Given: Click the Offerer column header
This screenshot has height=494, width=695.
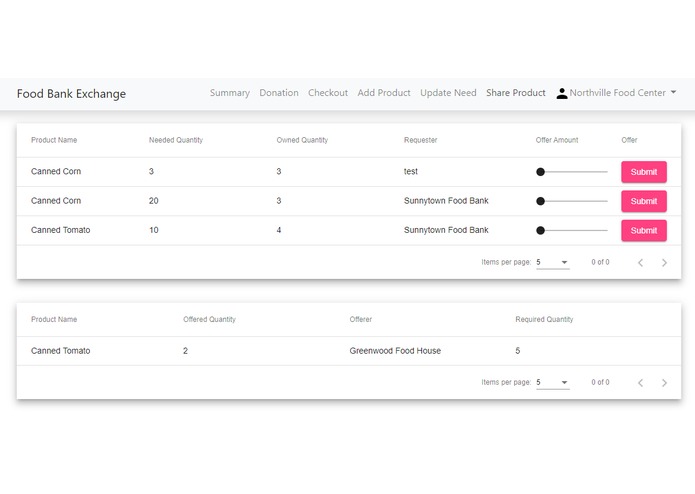Looking at the screenshot, I should pyautogui.click(x=360, y=319).
